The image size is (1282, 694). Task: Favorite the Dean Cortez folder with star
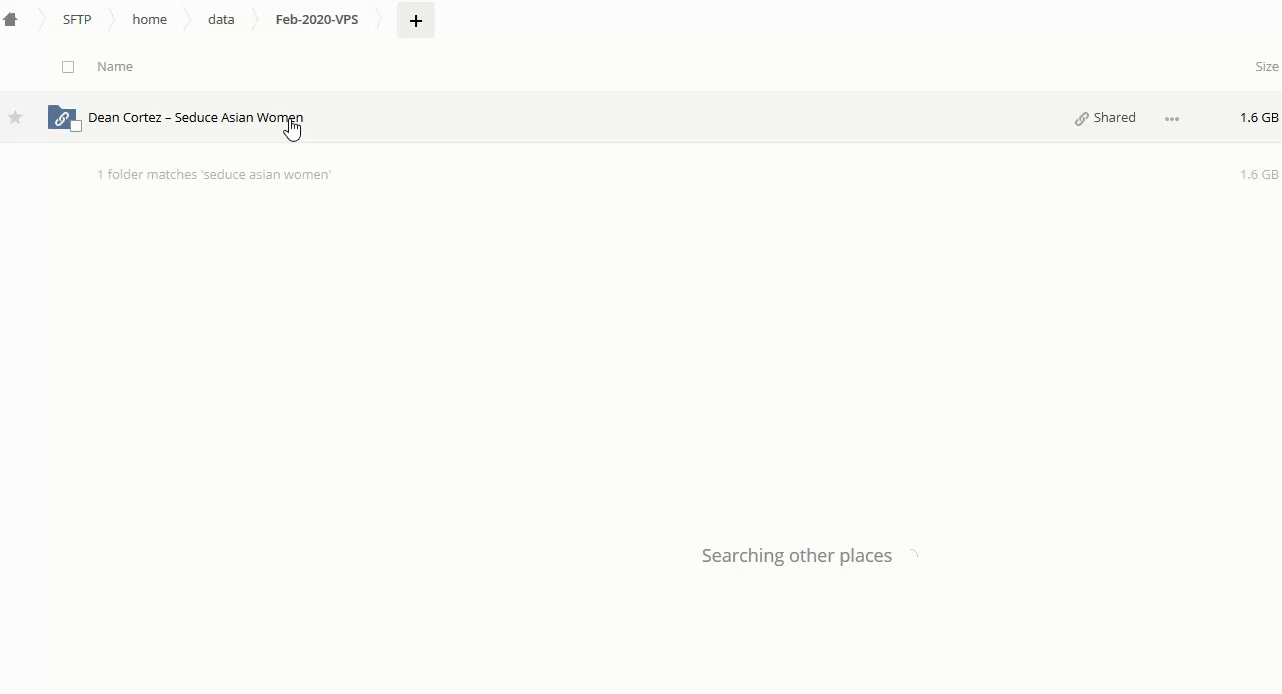pos(15,118)
